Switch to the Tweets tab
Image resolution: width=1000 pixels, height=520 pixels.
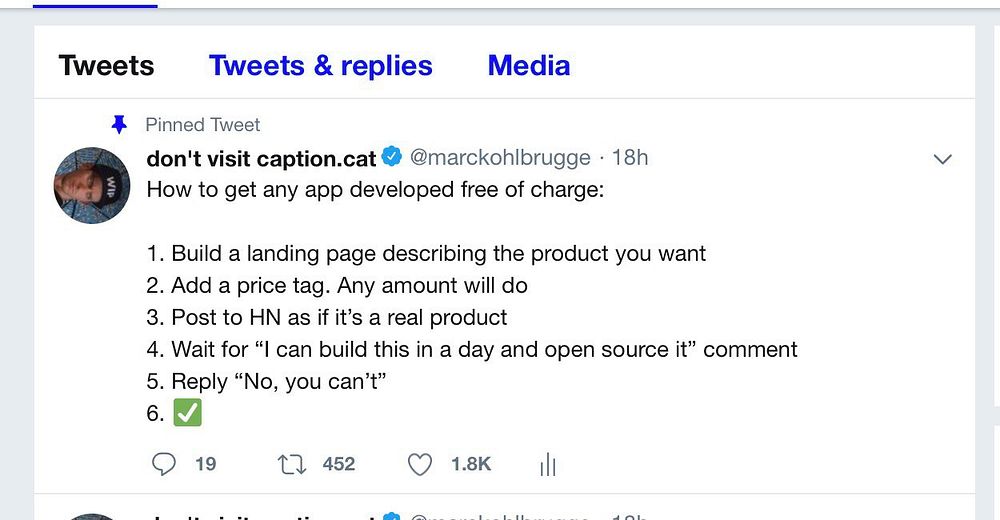(106, 66)
